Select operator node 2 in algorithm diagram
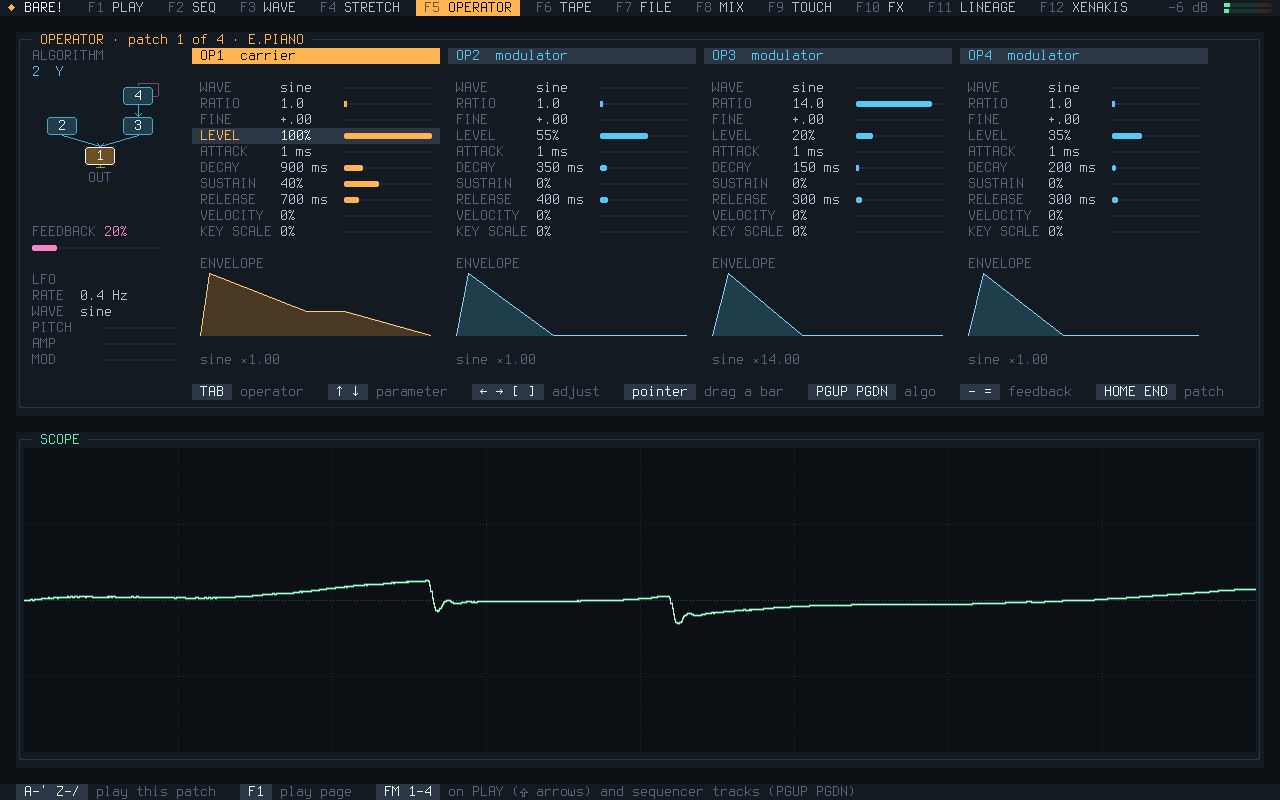The image size is (1280, 800). coord(62,126)
